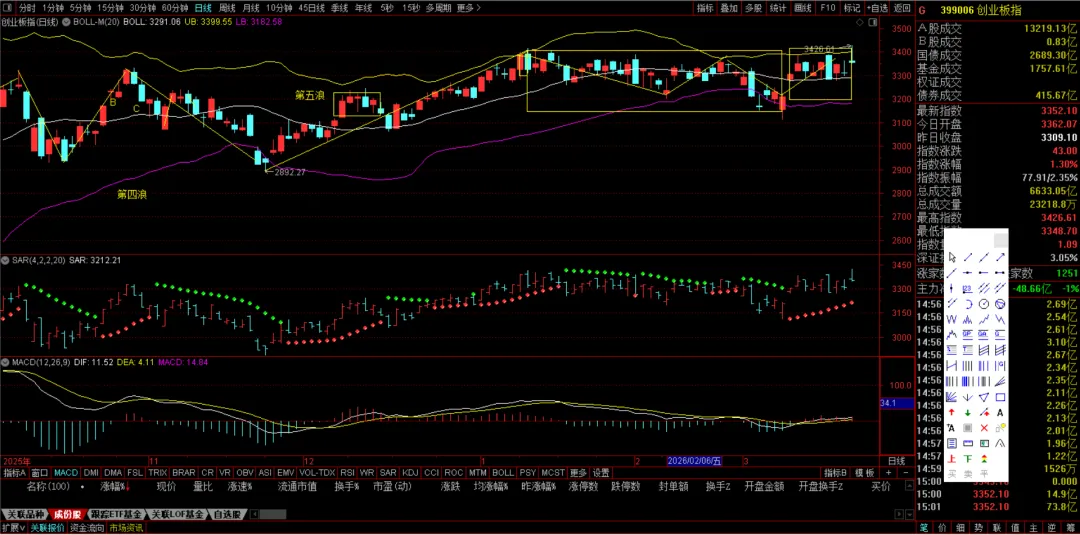Expand the 扩展 menu at bottom left

click(x=13, y=528)
